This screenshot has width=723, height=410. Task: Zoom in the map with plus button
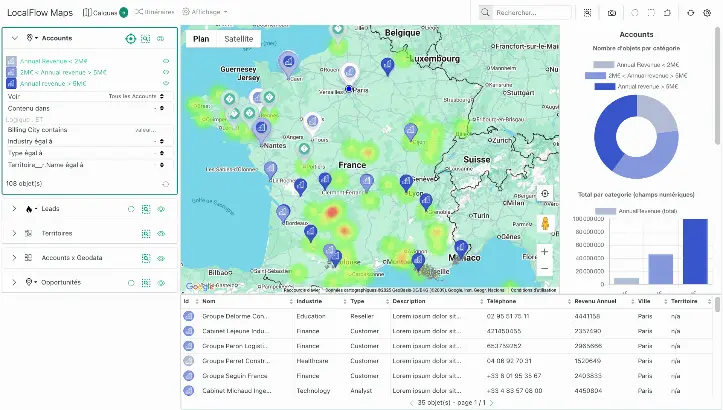click(x=545, y=252)
